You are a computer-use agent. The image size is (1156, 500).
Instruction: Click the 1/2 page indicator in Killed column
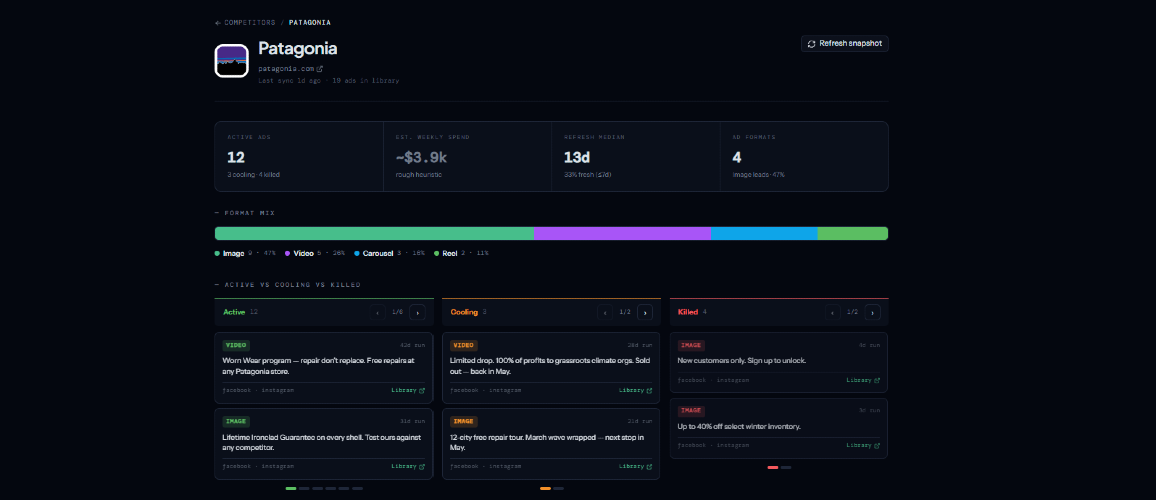853,313
